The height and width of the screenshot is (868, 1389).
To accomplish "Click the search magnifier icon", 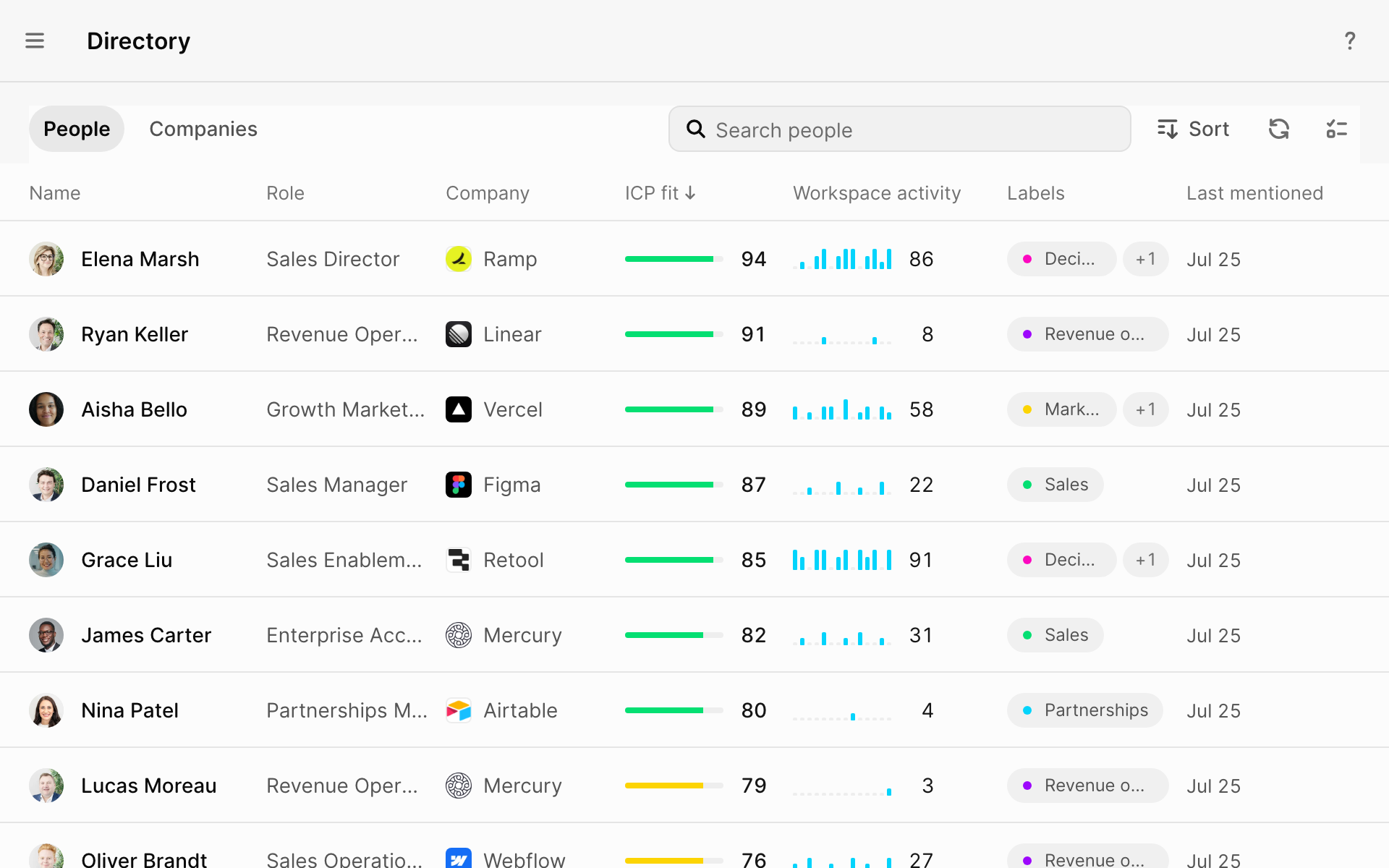I will [696, 129].
